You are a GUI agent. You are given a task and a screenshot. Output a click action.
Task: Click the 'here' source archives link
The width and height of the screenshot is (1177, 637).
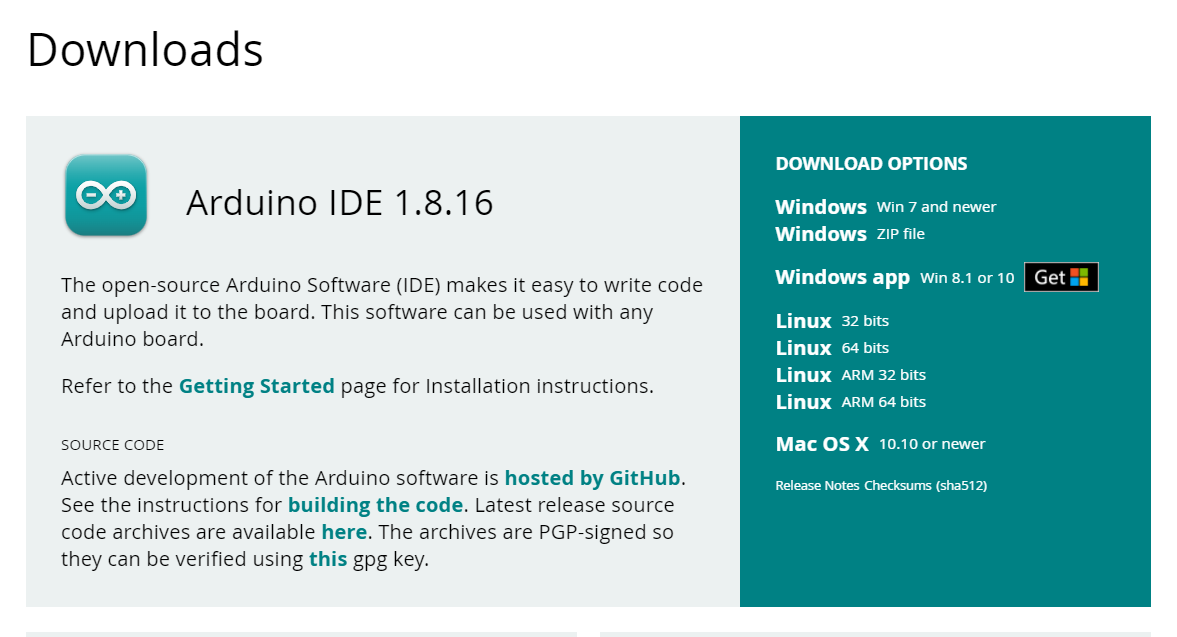click(x=344, y=532)
